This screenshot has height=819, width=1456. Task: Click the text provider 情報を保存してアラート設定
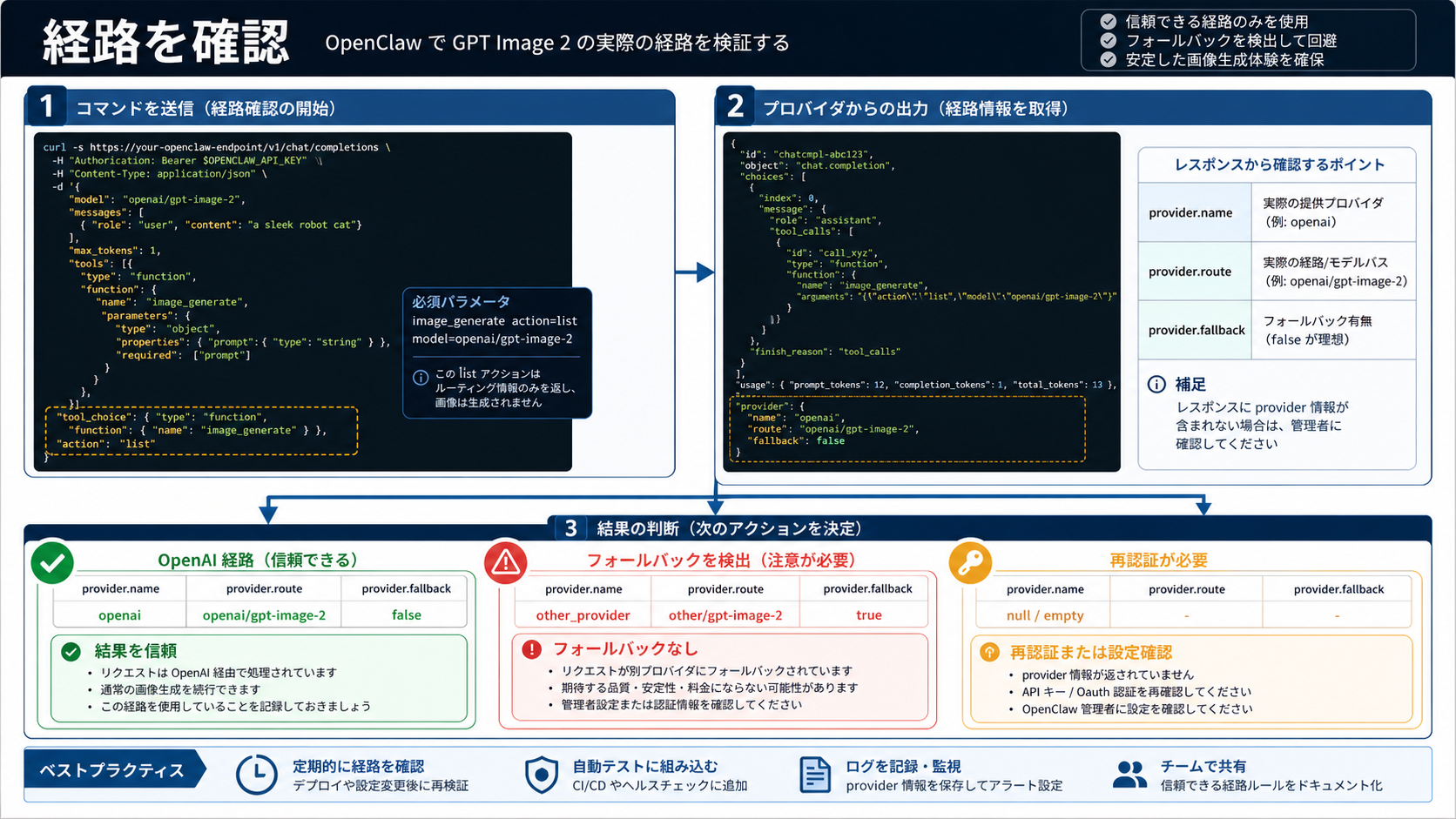tap(954, 786)
